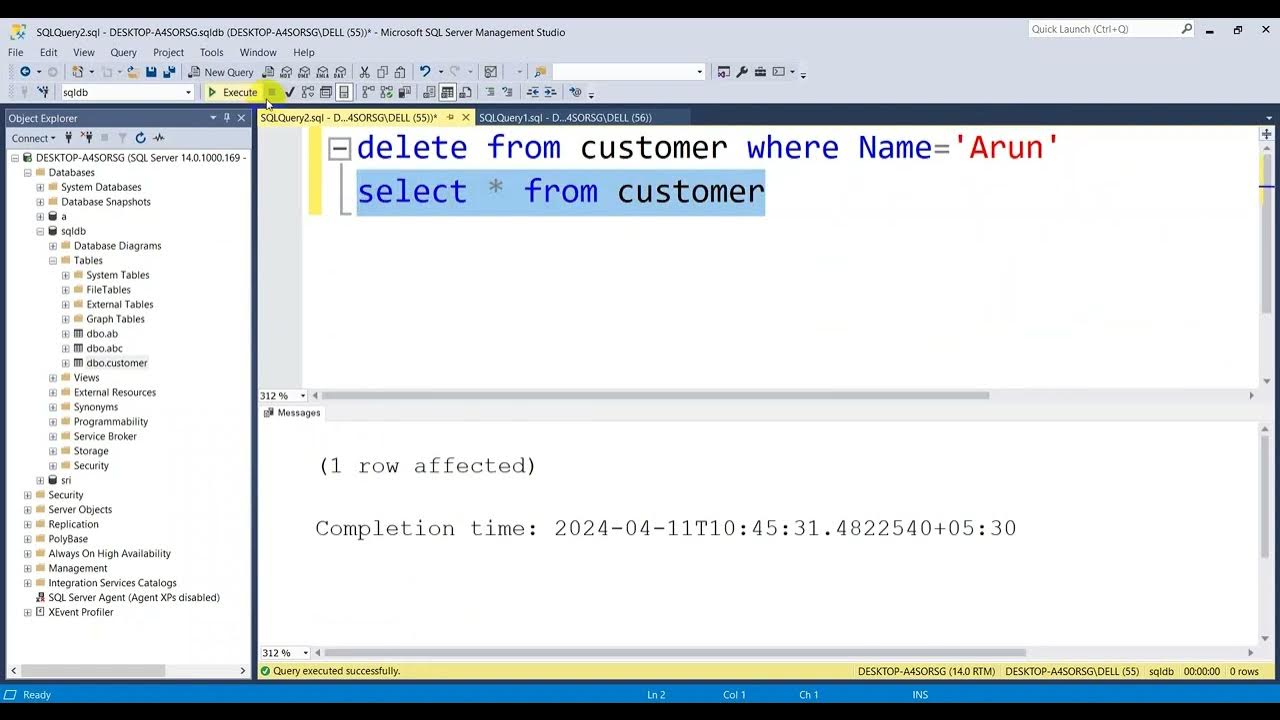Toggle Include Client Statistics
Image resolution: width=1280 pixels, height=720 pixels.
[x=404, y=92]
